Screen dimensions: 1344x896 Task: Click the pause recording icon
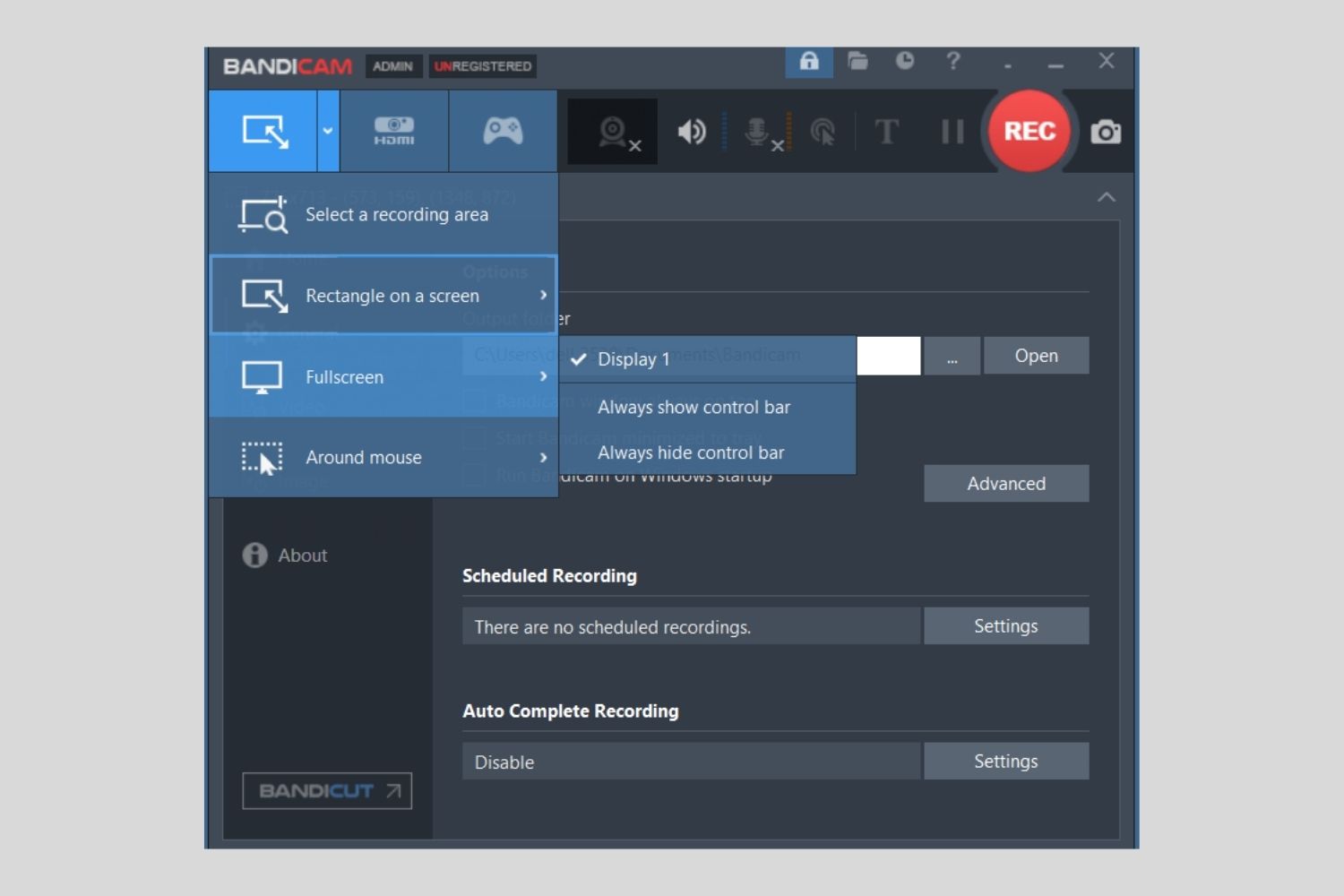(x=952, y=132)
